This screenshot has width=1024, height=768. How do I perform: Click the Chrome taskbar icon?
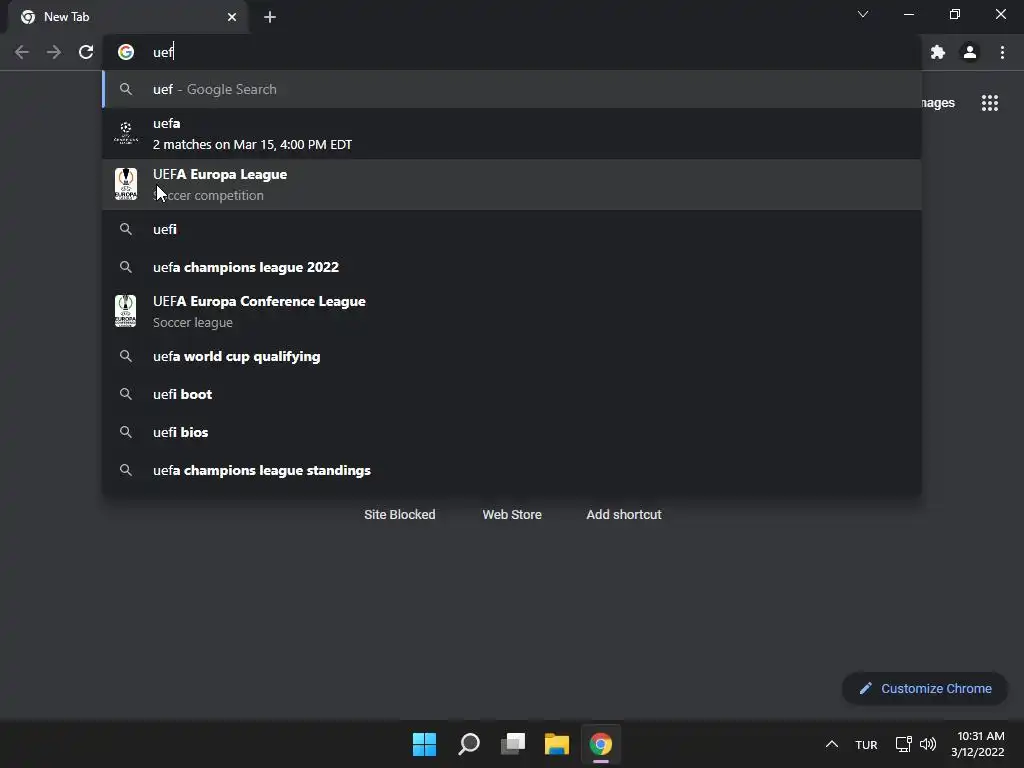click(601, 744)
